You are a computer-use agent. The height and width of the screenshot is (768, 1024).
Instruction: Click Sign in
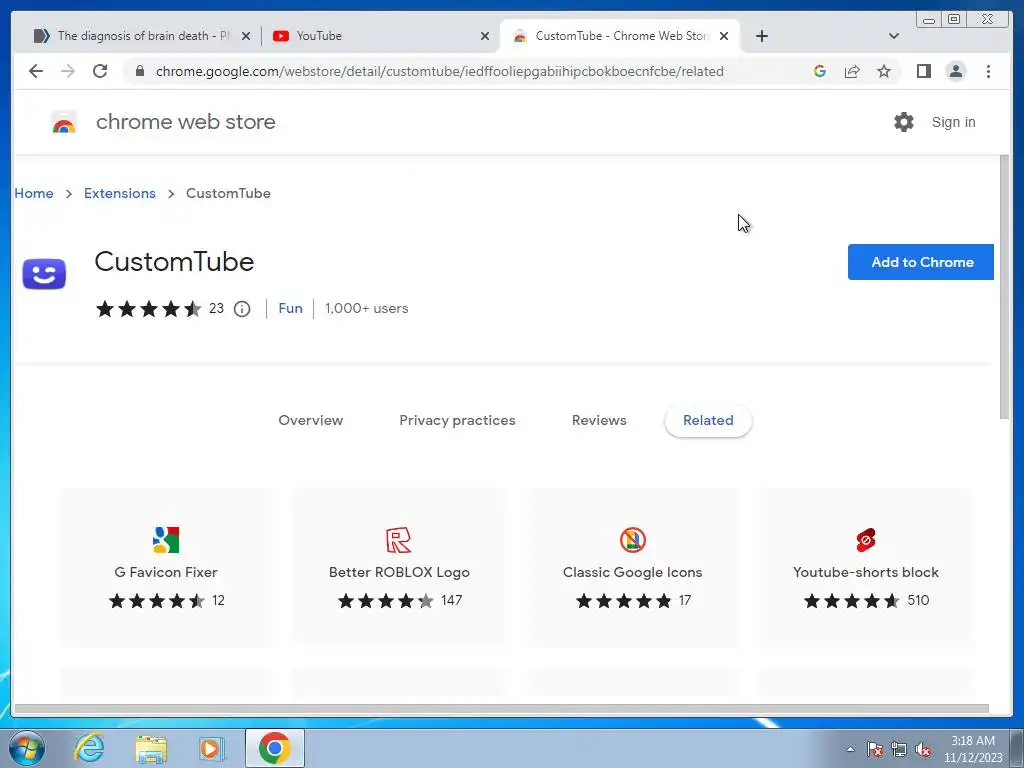[x=953, y=122]
